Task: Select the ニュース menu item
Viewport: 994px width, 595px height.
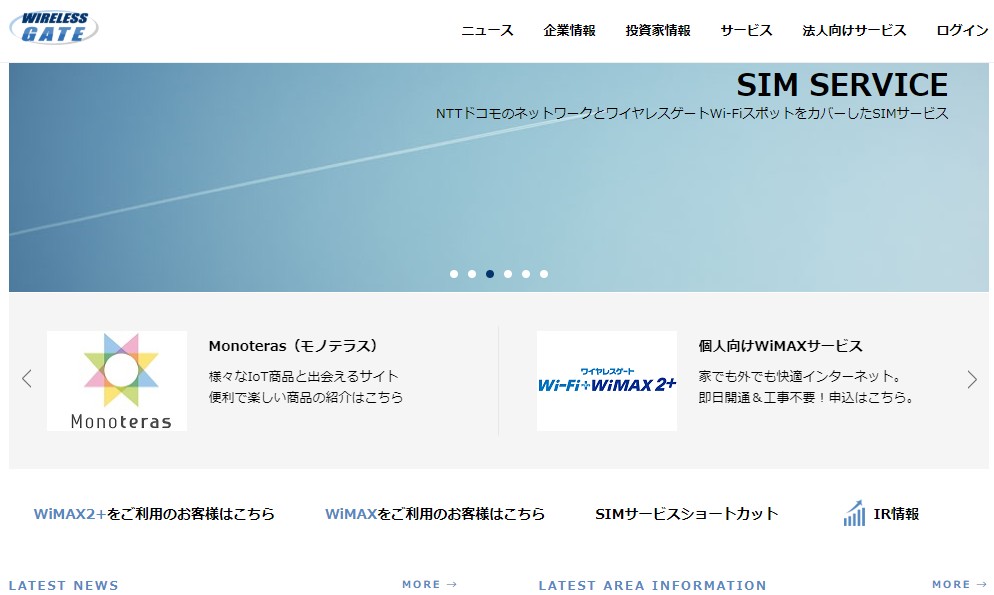Action: pos(486,31)
